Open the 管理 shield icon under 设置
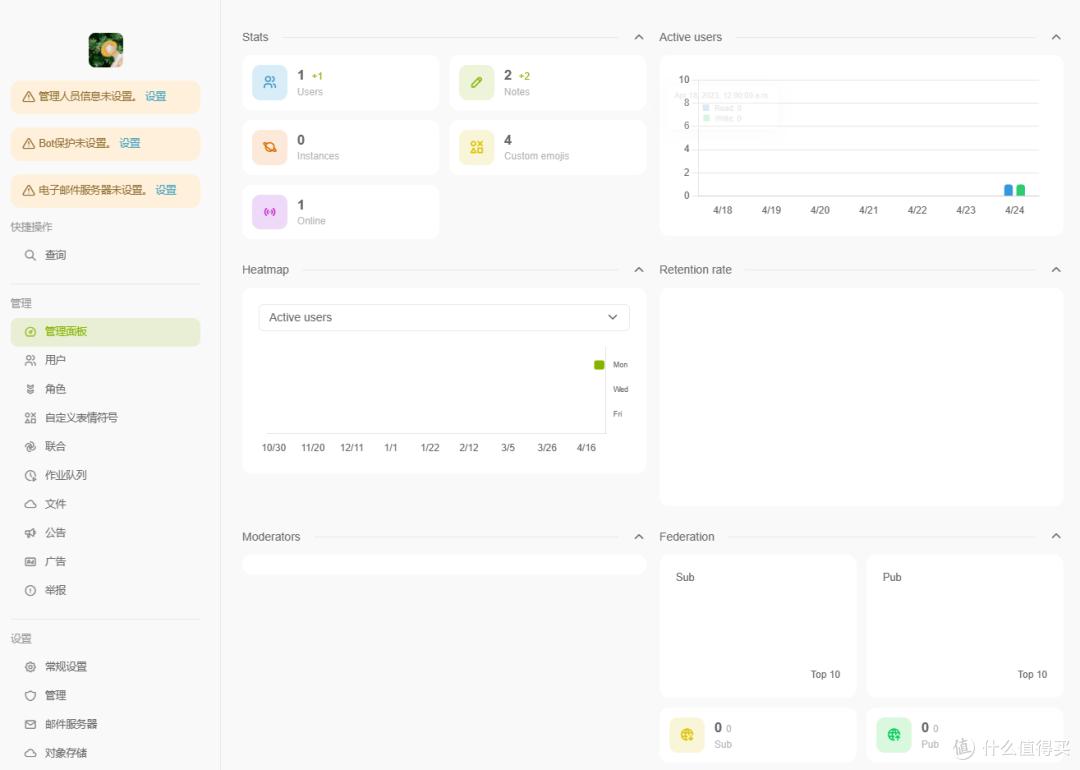 30,696
